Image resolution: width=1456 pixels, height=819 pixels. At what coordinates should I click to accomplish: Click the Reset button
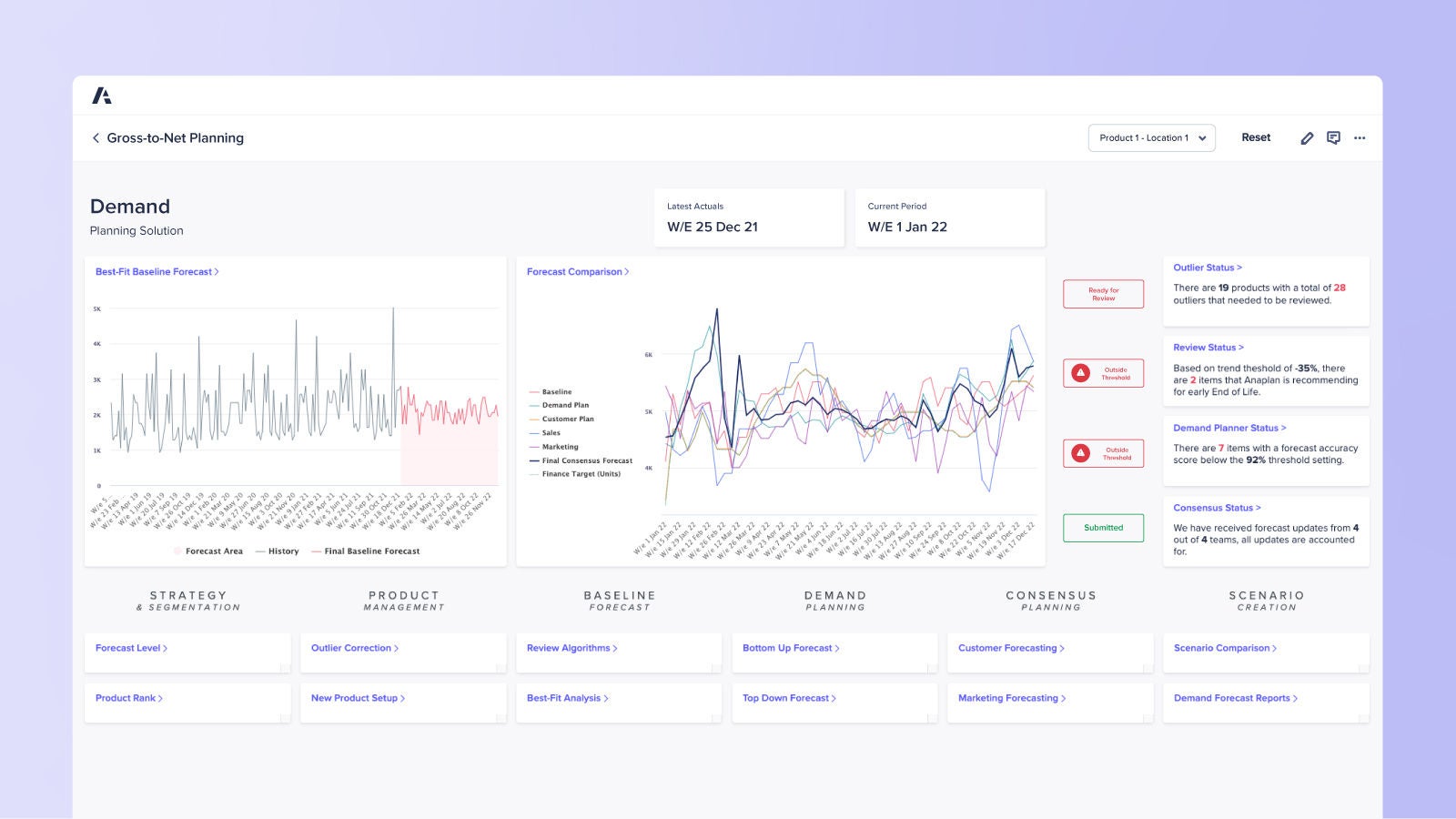[x=1256, y=137]
